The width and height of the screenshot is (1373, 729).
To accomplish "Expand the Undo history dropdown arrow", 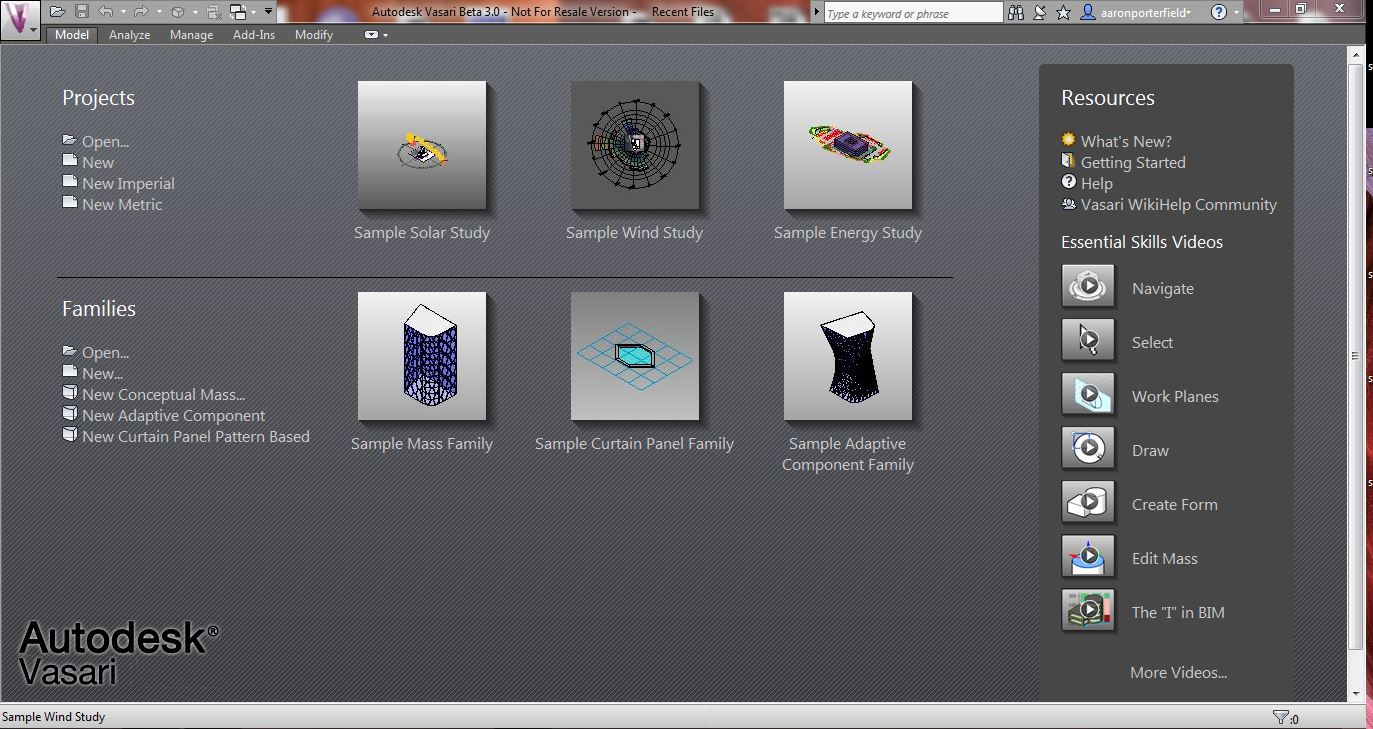I will pyautogui.click(x=122, y=12).
